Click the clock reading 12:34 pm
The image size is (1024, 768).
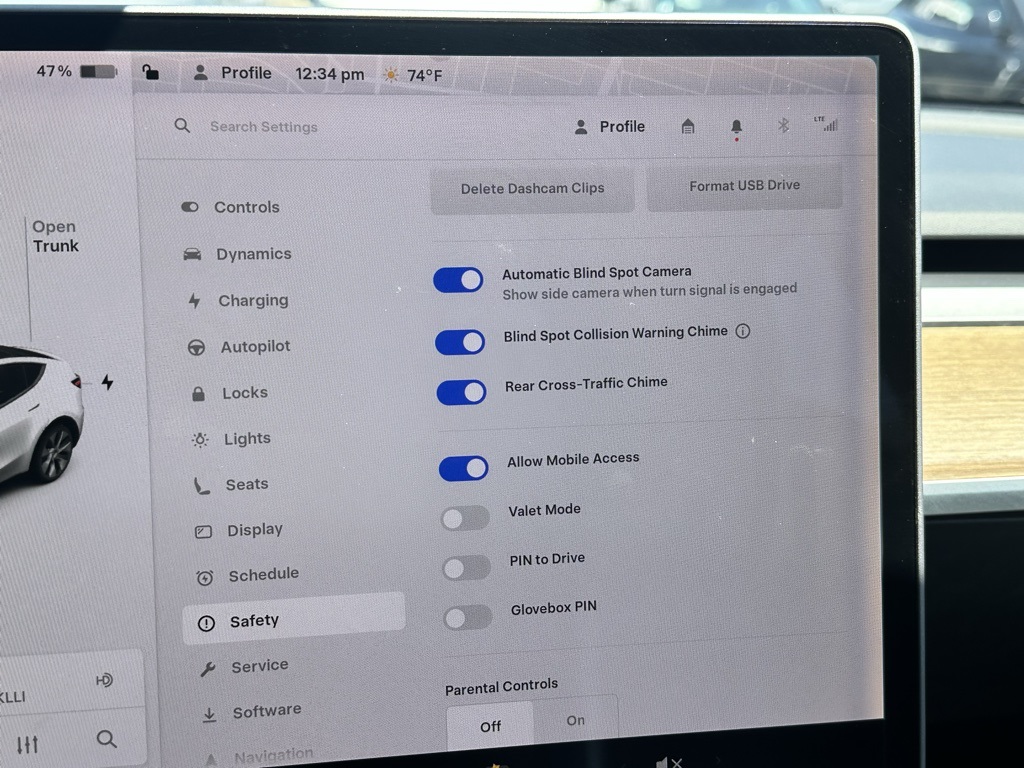[330, 74]
